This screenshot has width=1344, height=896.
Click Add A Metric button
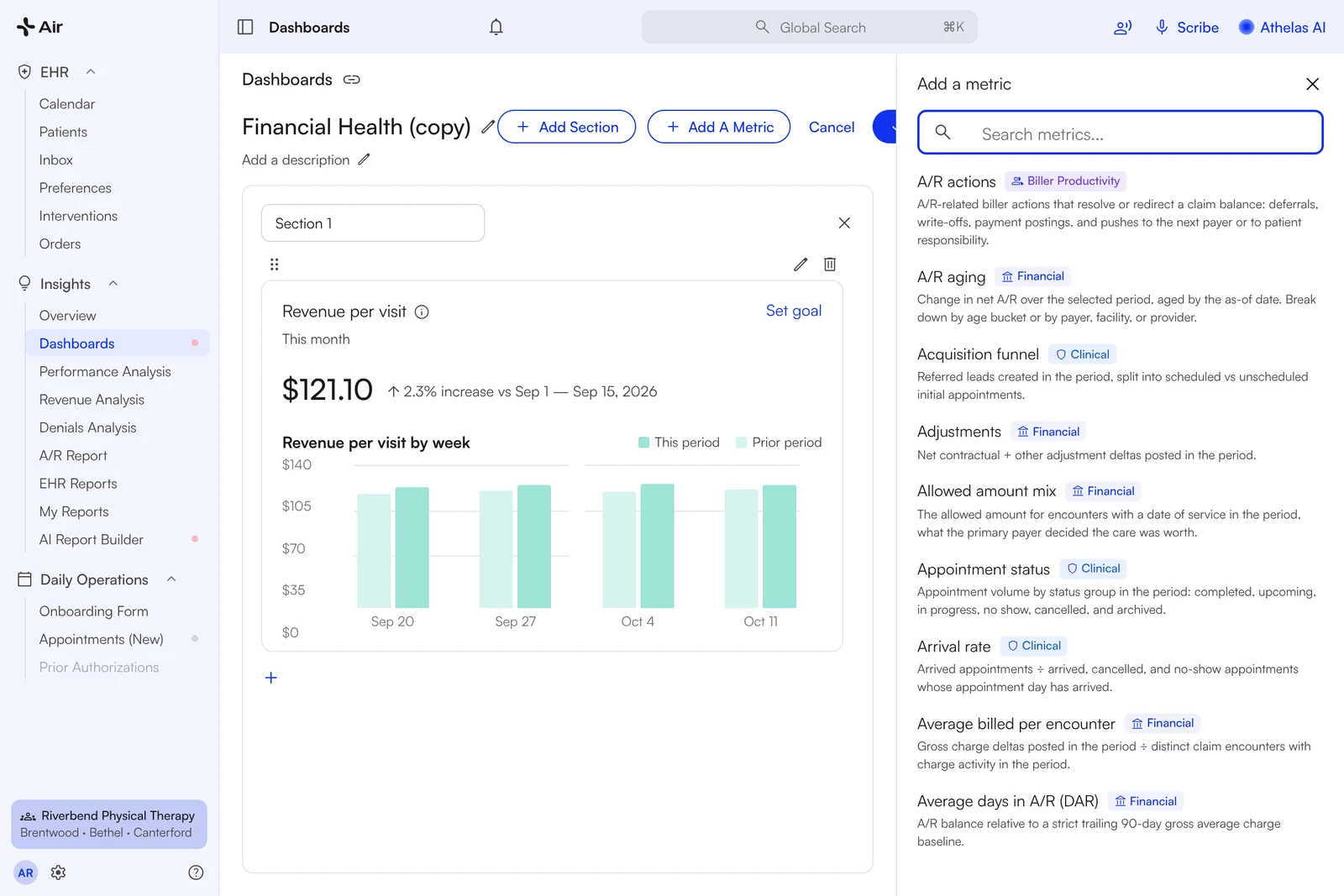pos(719,127)
